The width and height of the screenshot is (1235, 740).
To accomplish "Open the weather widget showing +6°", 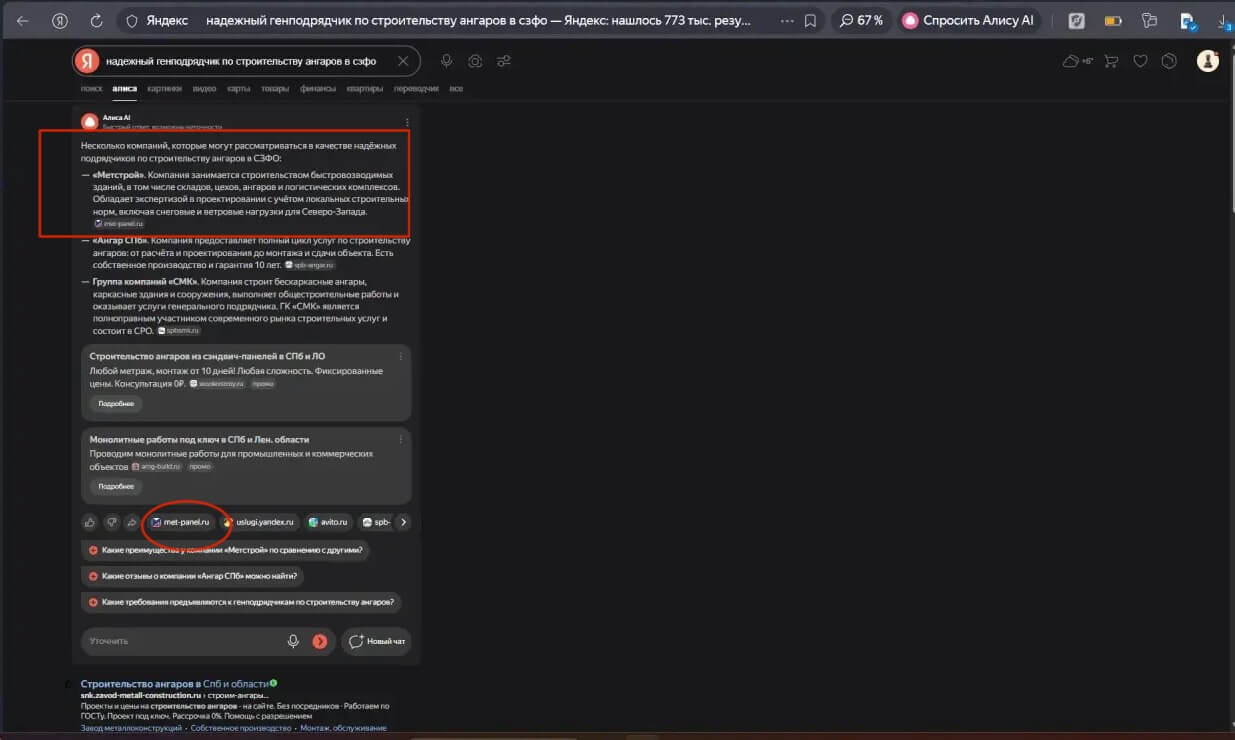I will (1078, 61).
